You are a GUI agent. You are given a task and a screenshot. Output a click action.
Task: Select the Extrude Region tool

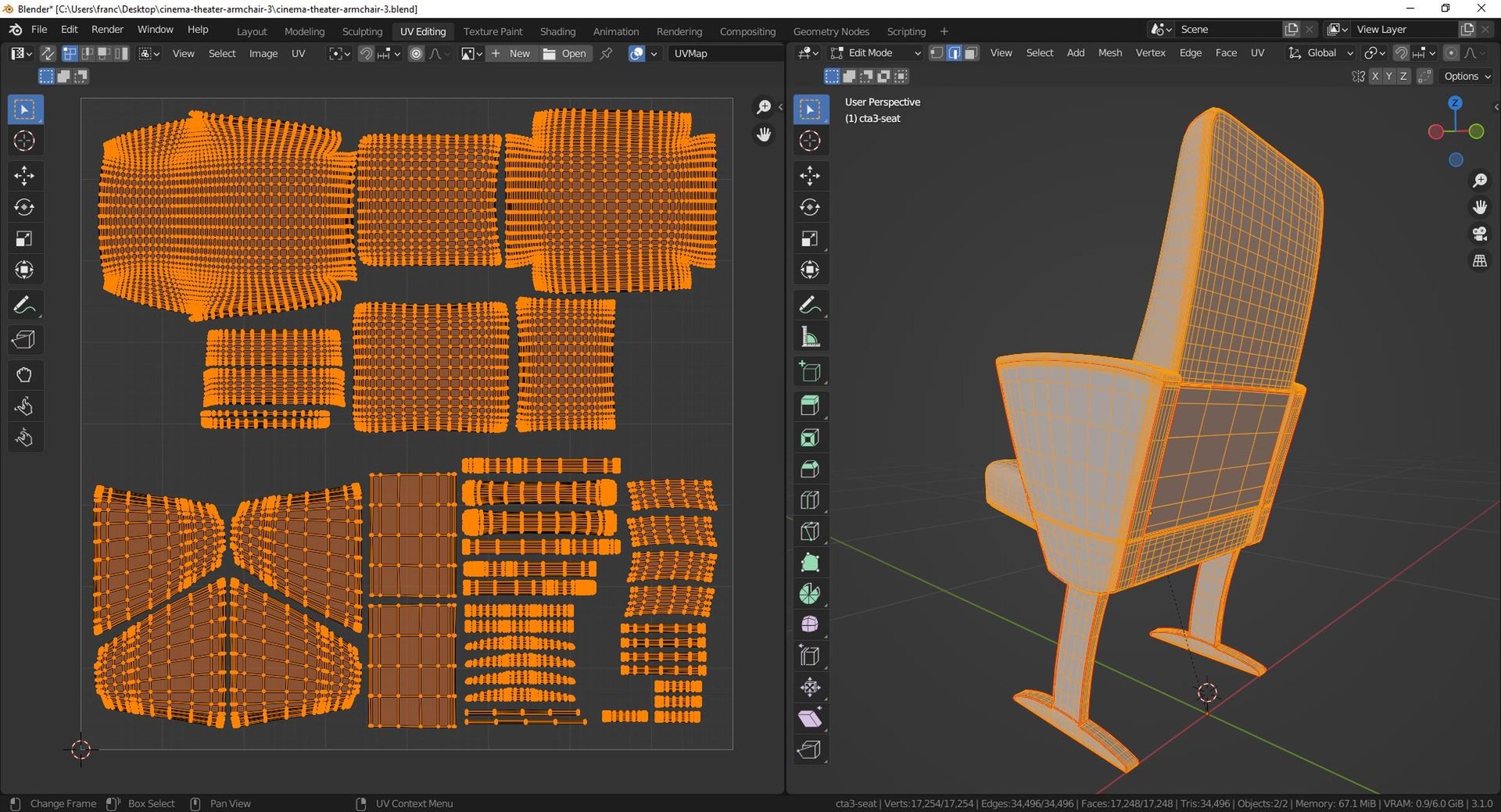[810, 405]
